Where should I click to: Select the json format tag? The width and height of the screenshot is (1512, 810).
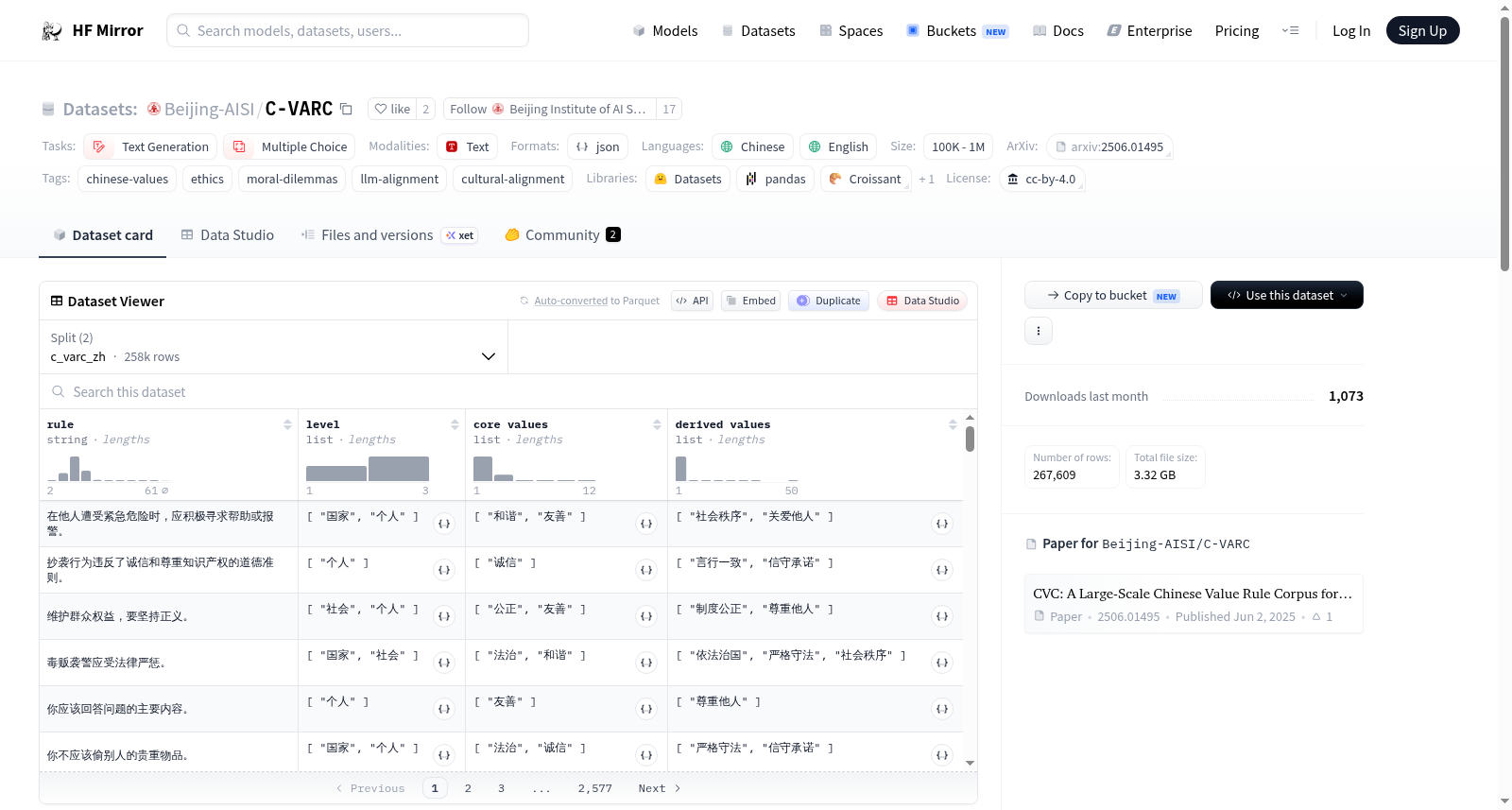(597, 147)
